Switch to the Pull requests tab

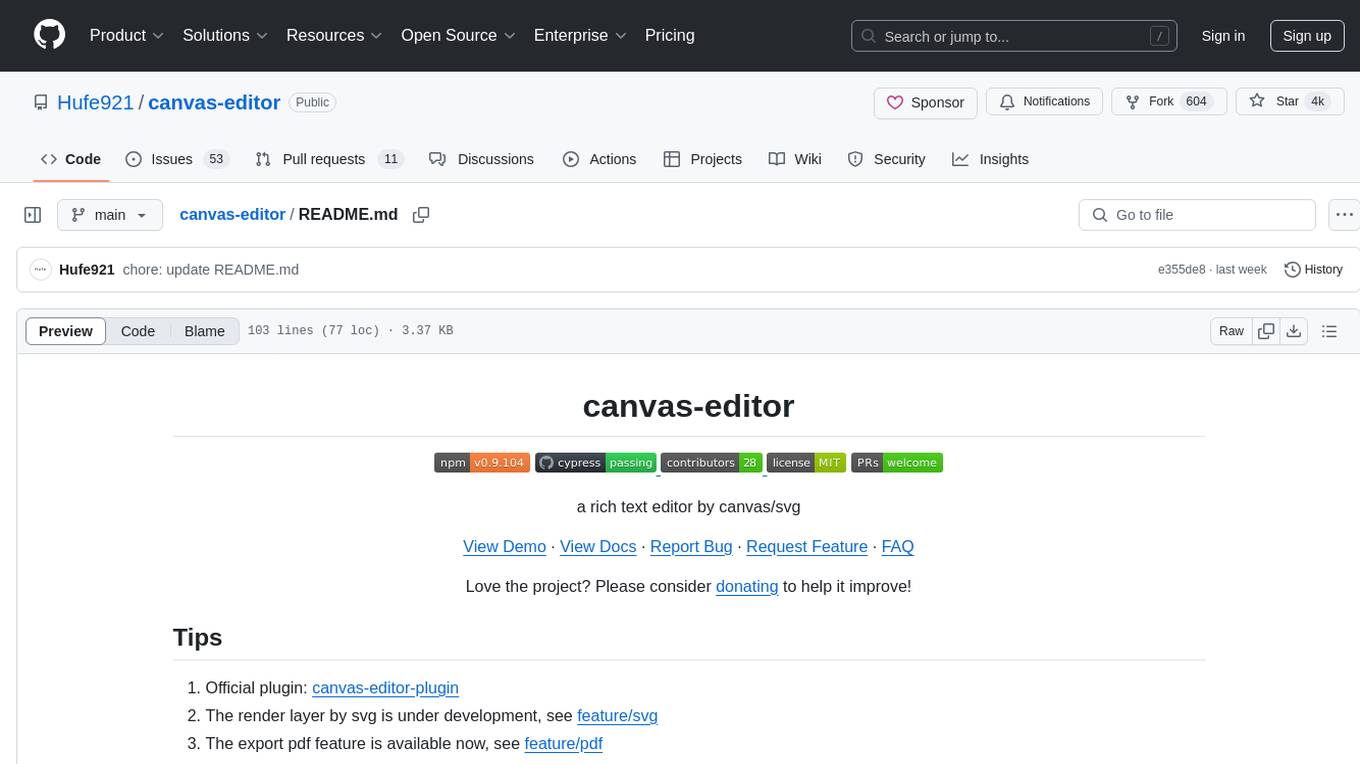click(x=329, y=159)
